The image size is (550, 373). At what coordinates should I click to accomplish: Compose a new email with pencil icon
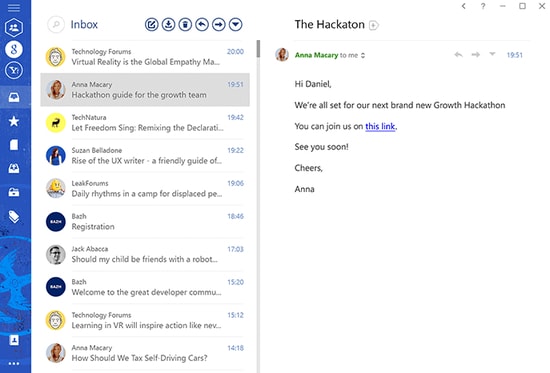click(x=152, y=25)
